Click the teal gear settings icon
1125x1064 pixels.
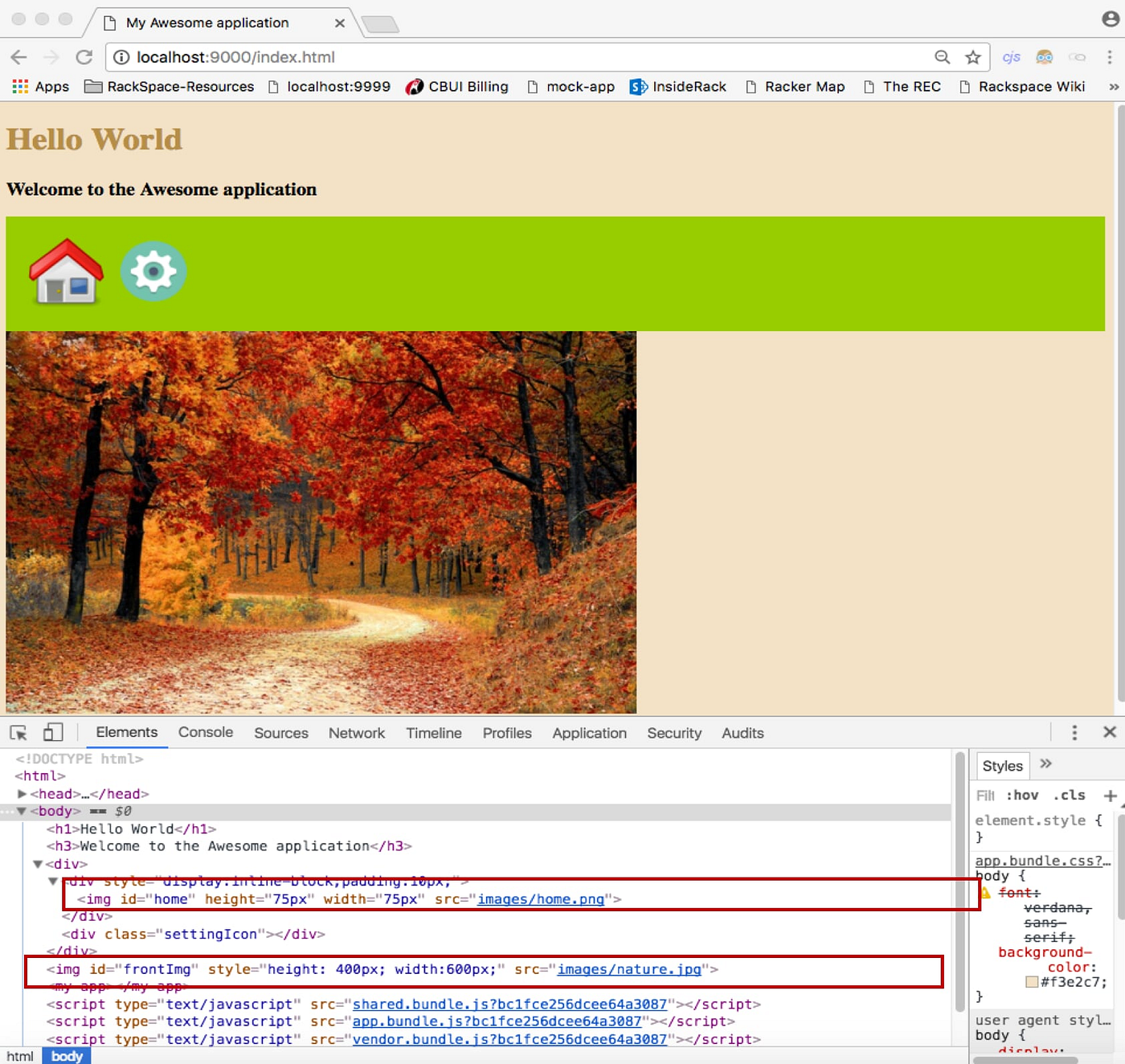click(x=153, y=272)
